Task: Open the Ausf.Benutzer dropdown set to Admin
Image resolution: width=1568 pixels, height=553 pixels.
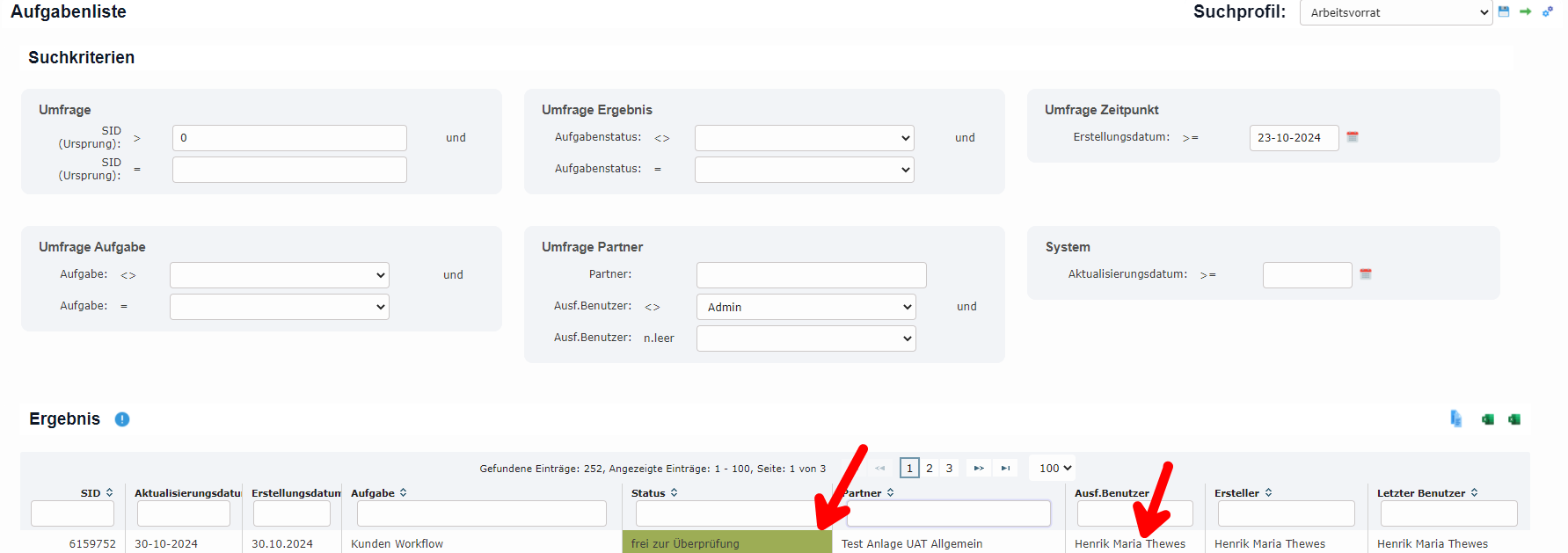Action: click(806, 307)
